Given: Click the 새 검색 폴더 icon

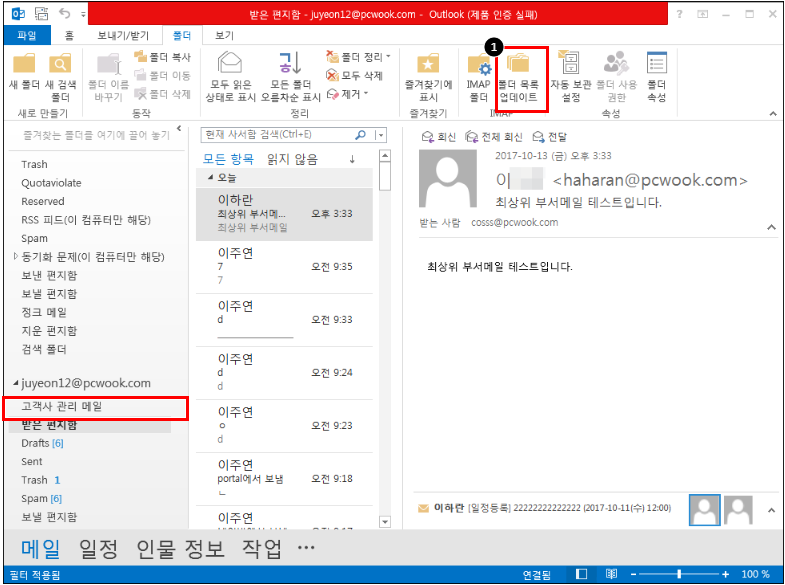Looking at the screenshot, I should (60, 64).
